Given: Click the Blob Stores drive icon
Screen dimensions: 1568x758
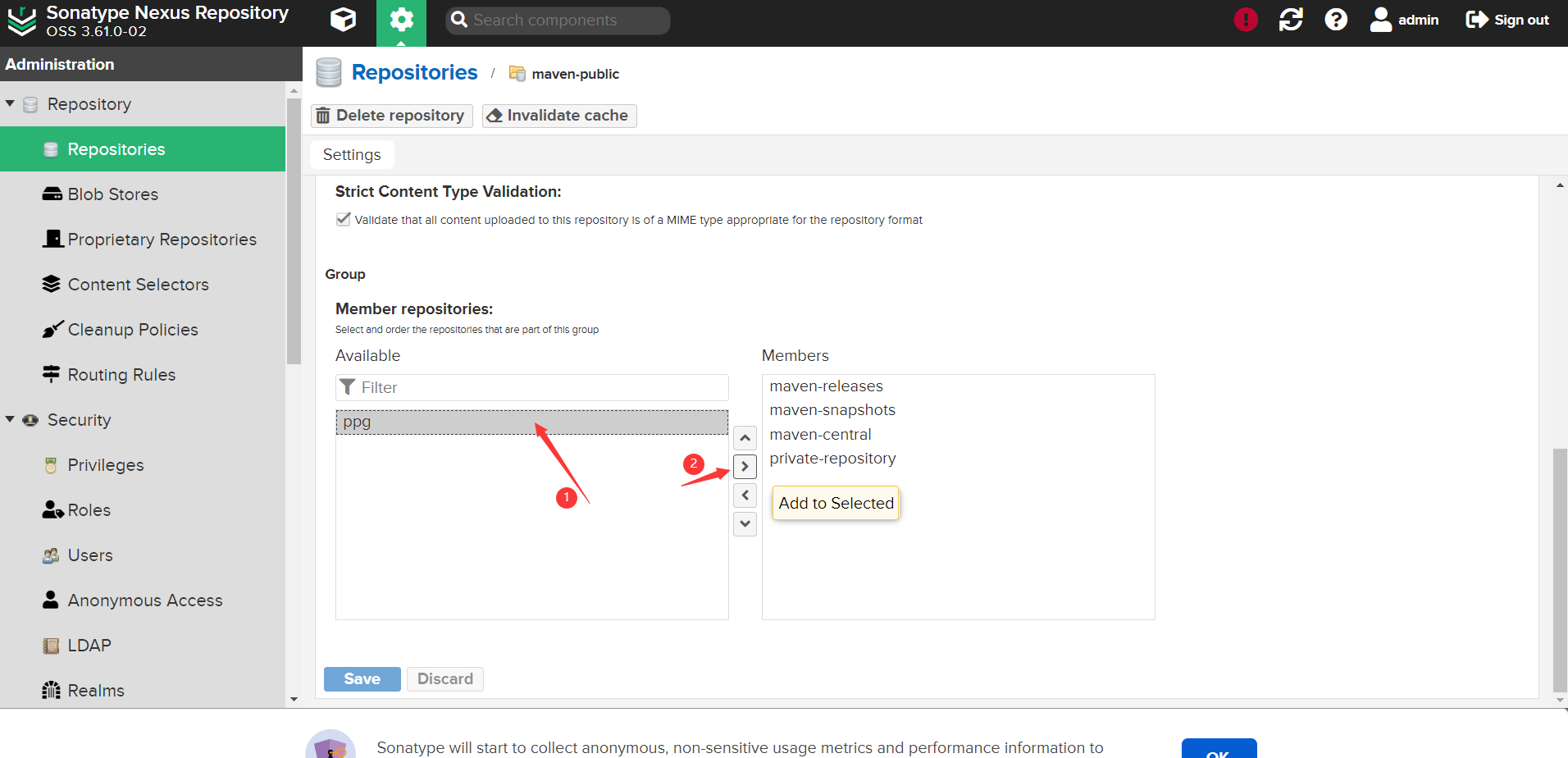Looking at the screenshot, I should 52,194.
